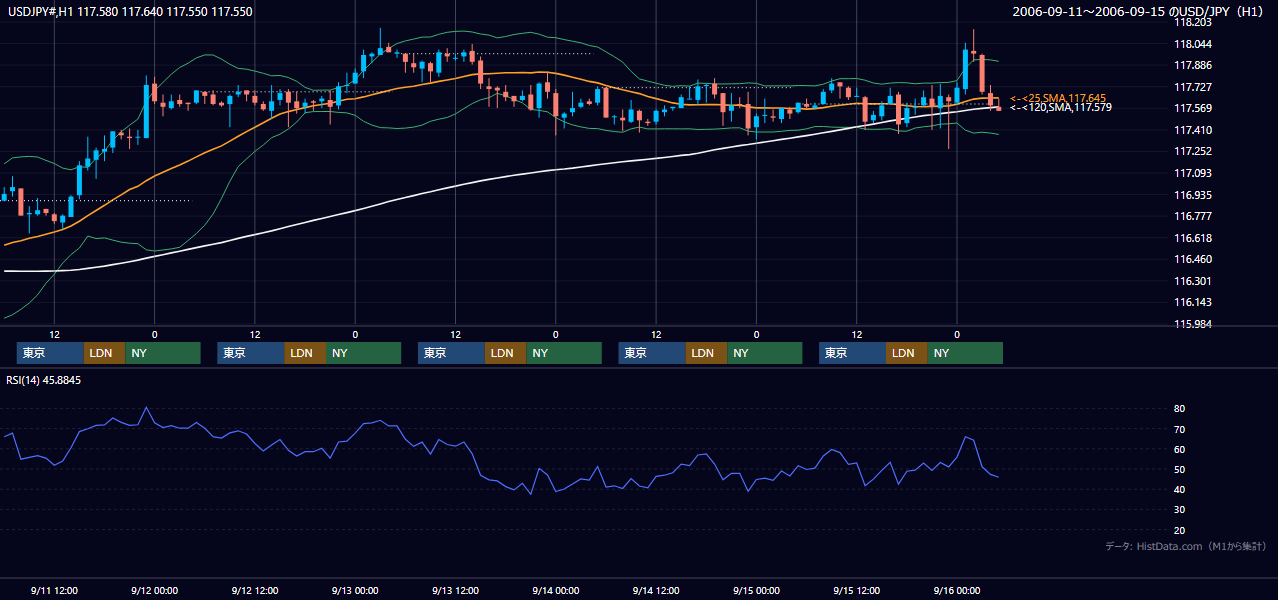Image resolution: width=1278 pixels, height=600 pixels.
Task: Select the 9/13 00:00 time axis label
Action: point(355,591)
